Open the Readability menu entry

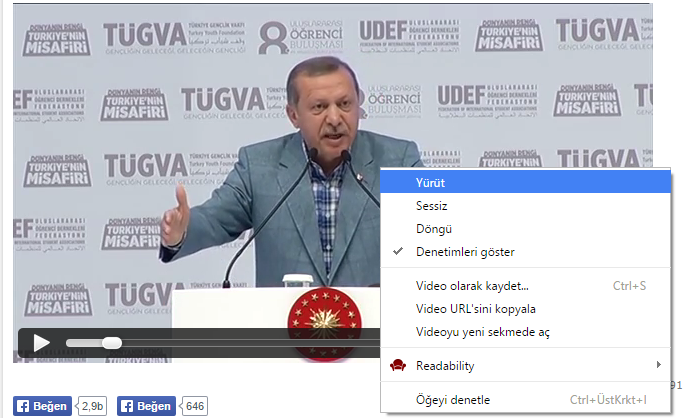[x=445, y=366]
